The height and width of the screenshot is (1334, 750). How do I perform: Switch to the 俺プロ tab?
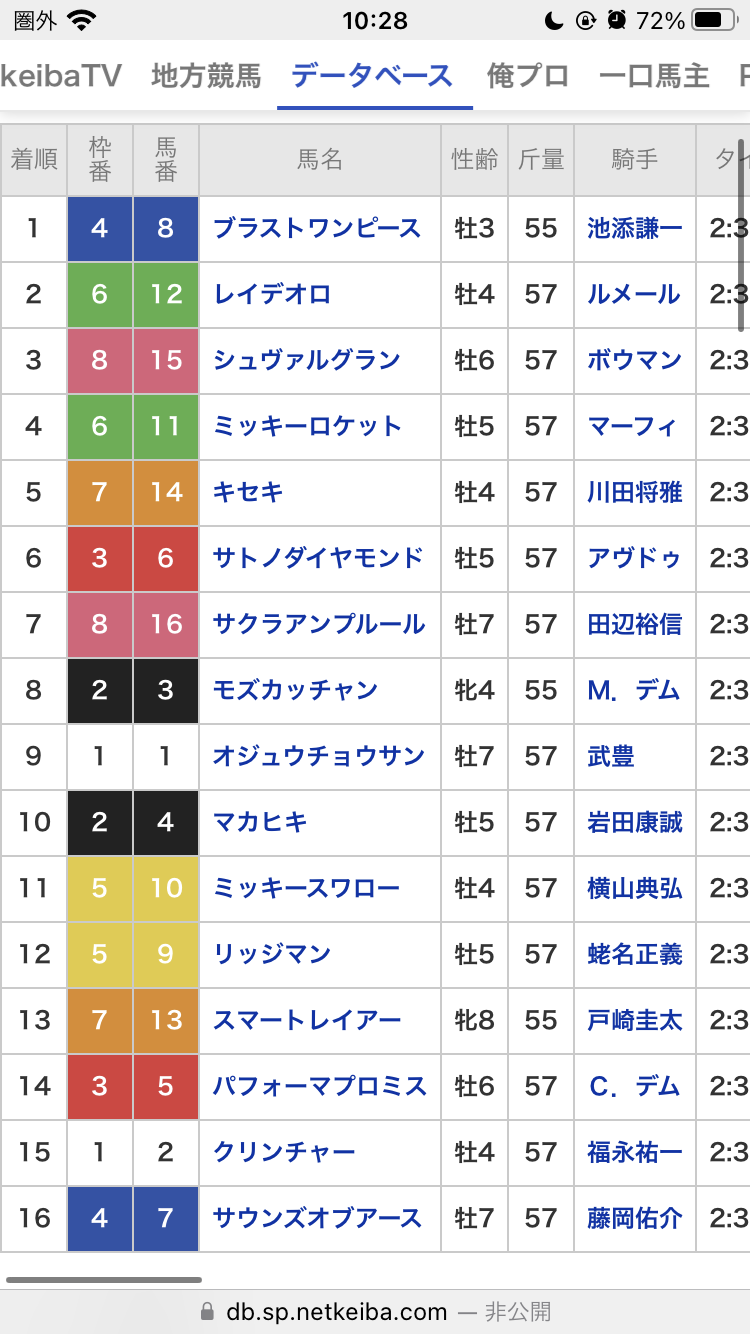527,76
